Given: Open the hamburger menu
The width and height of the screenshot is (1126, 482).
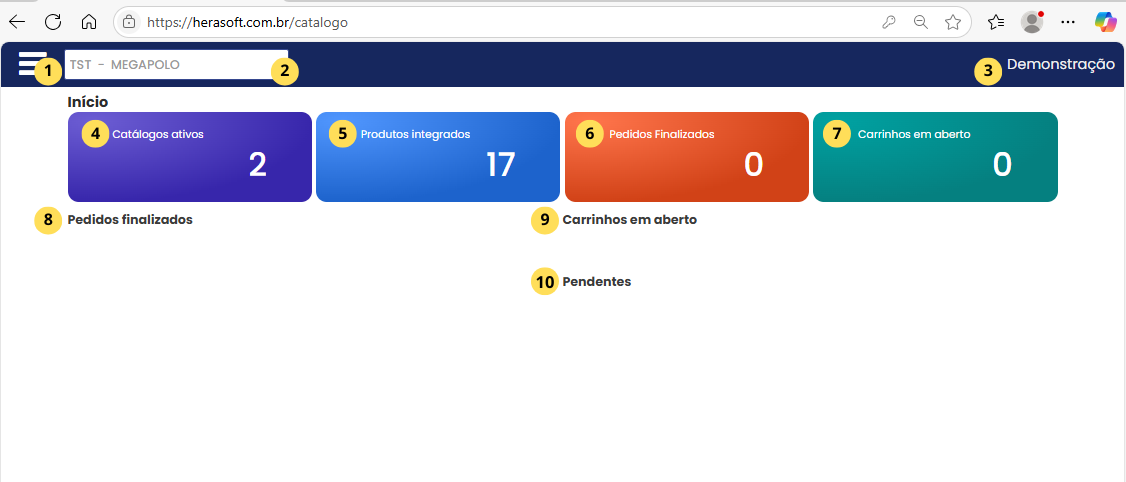Looking at the screenshot, I should [x=32, y=64].
